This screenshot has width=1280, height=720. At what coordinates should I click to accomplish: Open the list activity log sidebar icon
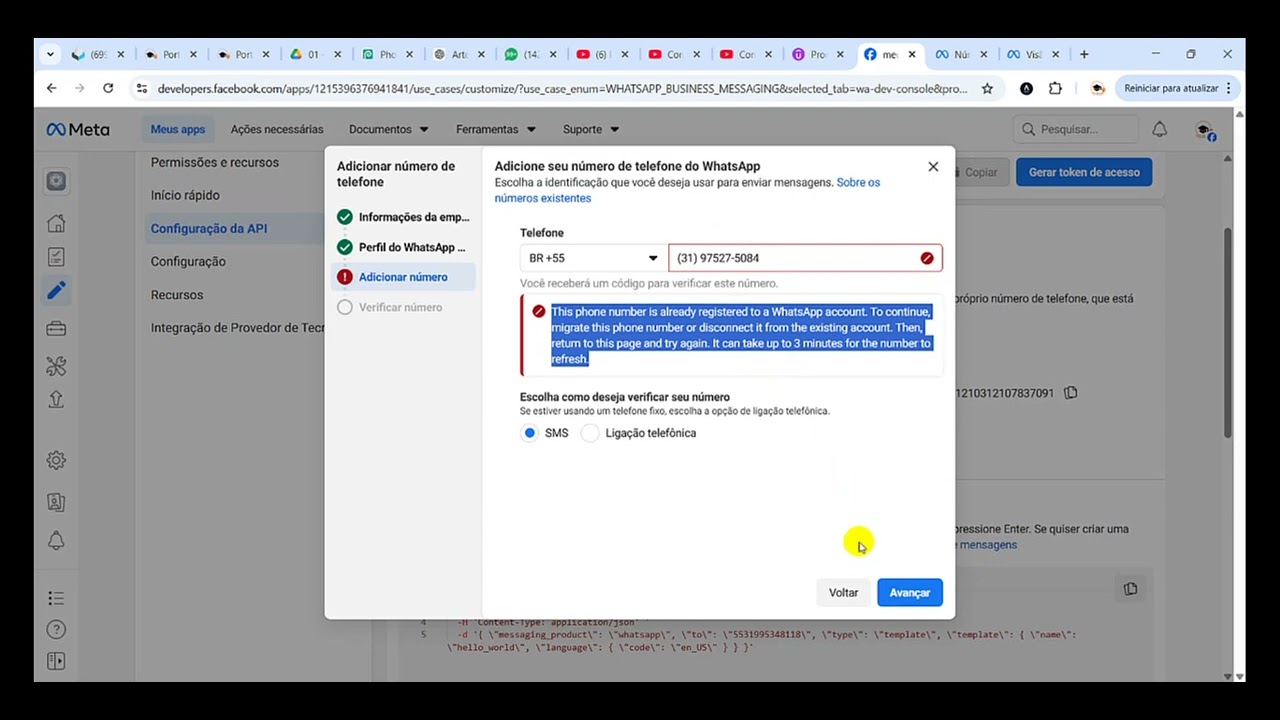point(56,598)
